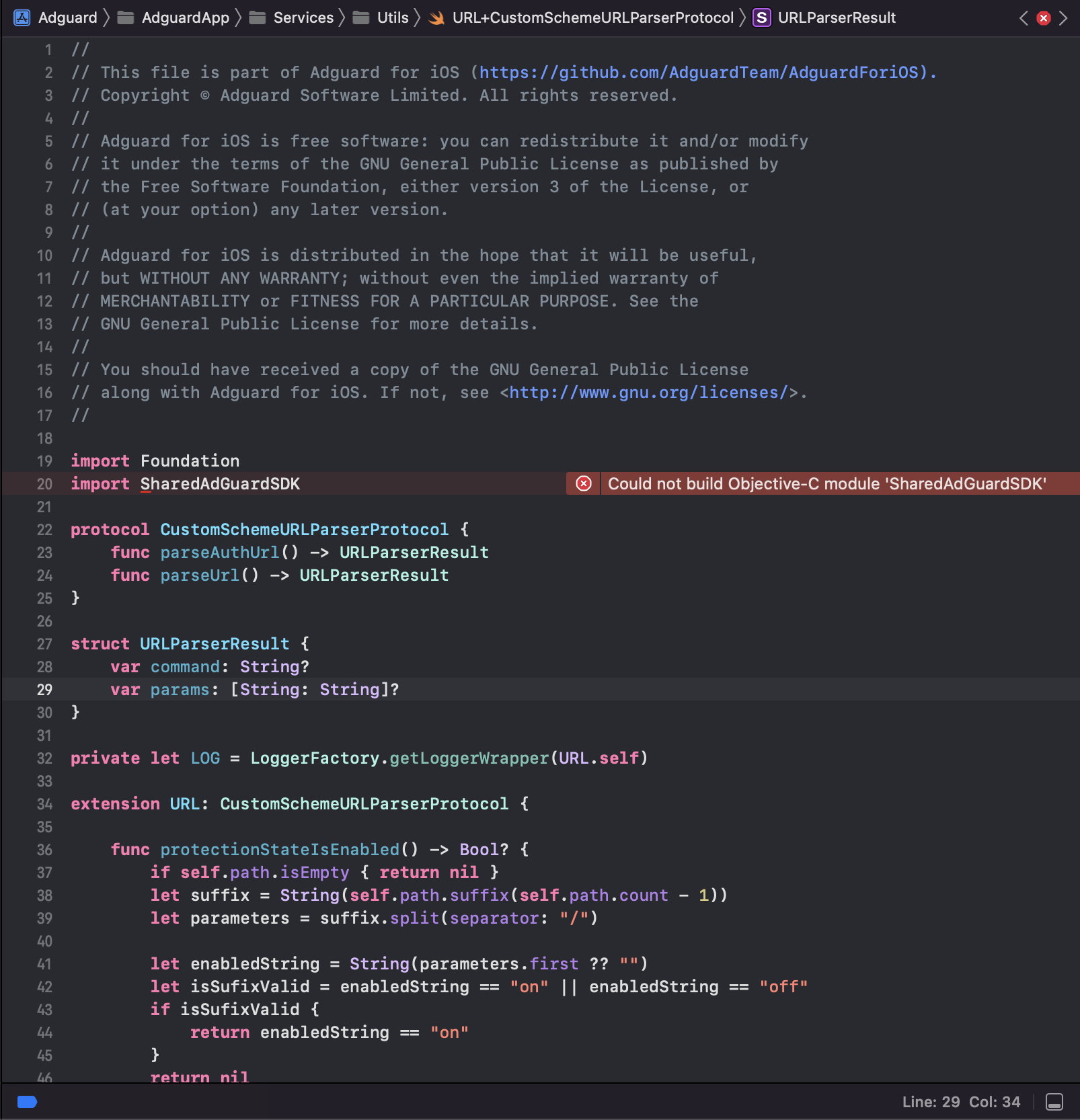The height and width of the screenshot is (1120, 1080).
Task: Go to next issue arrow
Action: (x=1063, y=18)
